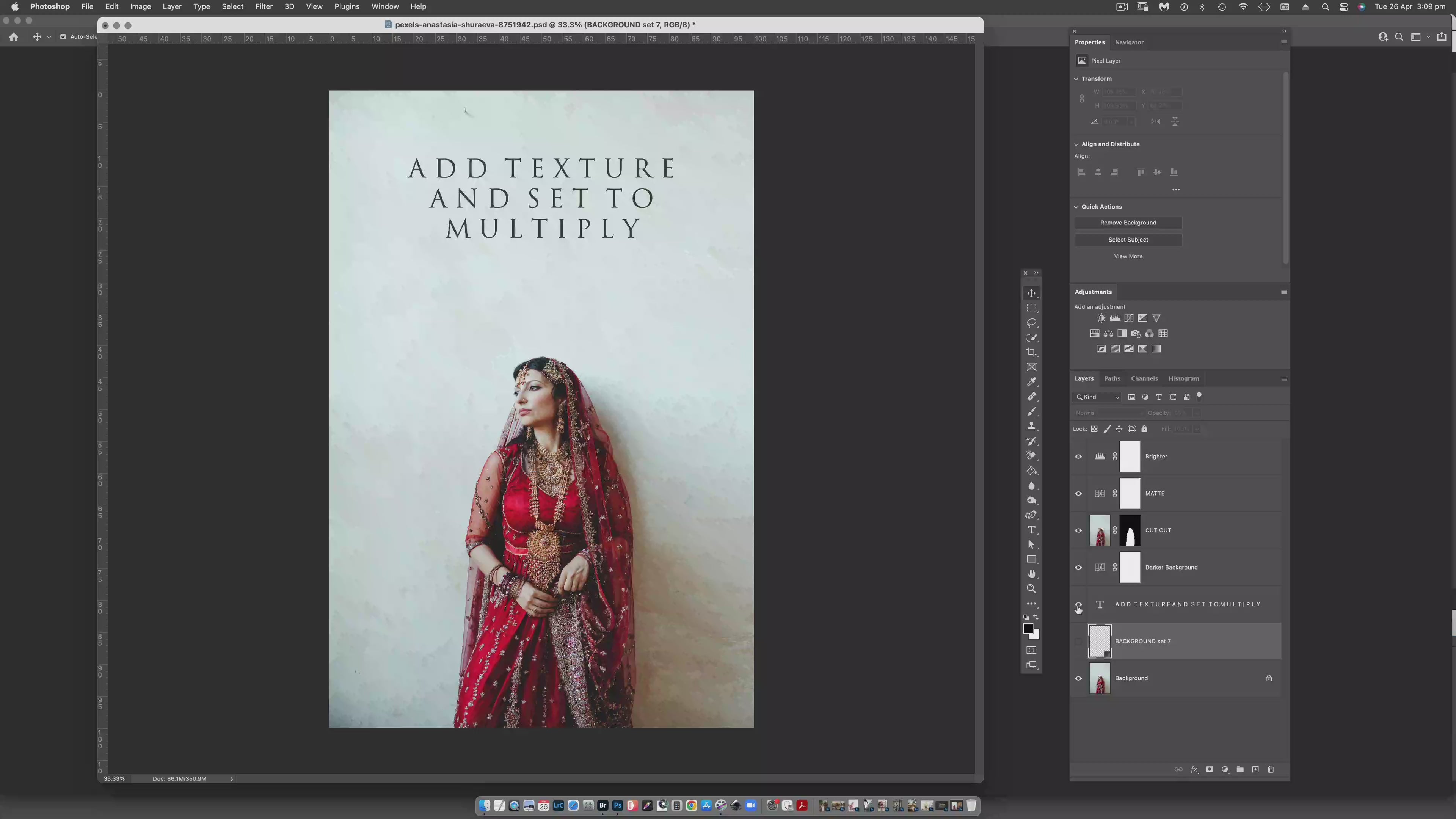Collapse the Transform section
The image size is (1456, 819).
pyautogui.click(x=1076, y=79)
